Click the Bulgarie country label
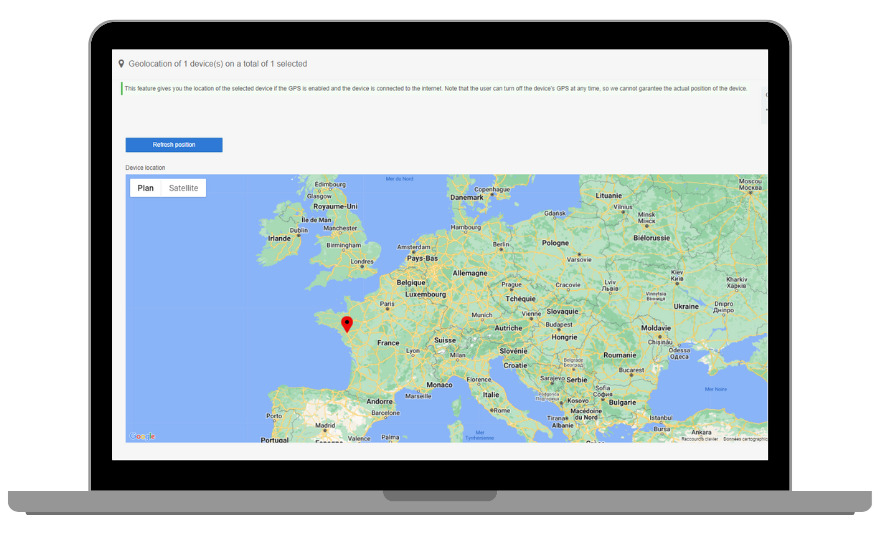This screenshot has height=540, width=884. pyautogui.click(x=622, y=402)
